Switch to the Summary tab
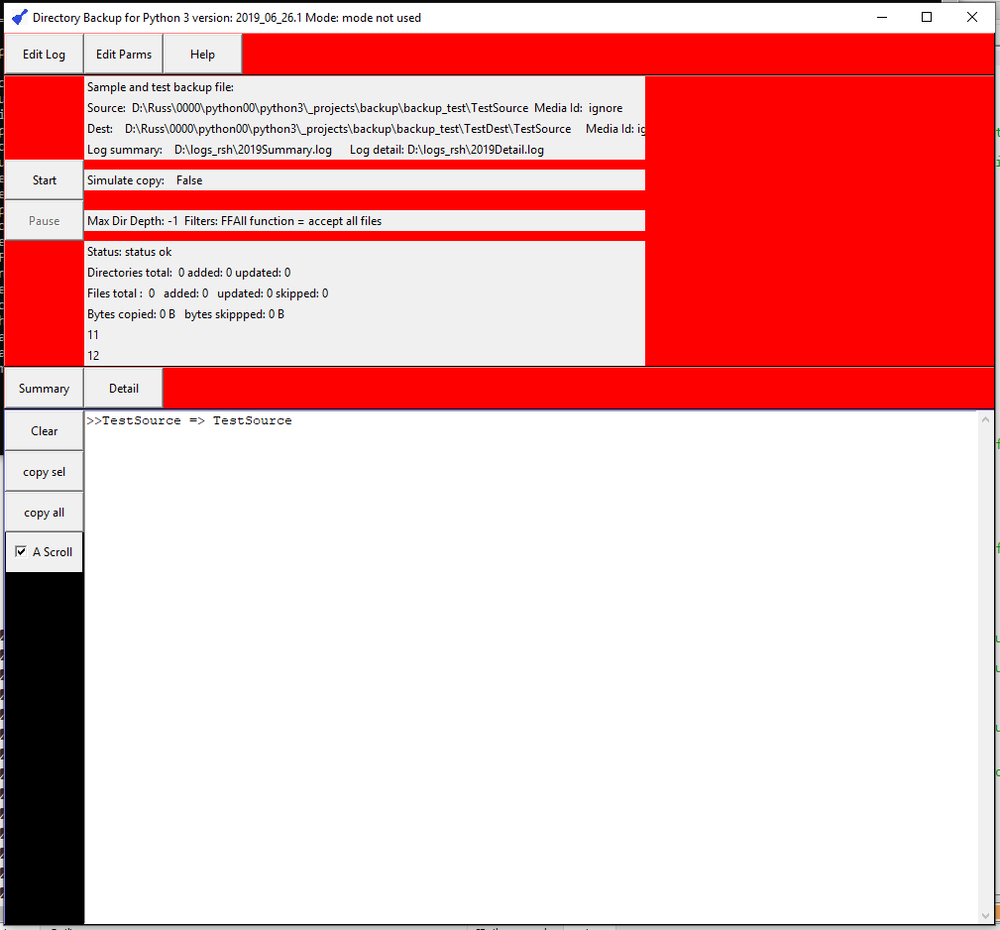This screenshot has height=930, width=1000. click(x=43, y=388)
